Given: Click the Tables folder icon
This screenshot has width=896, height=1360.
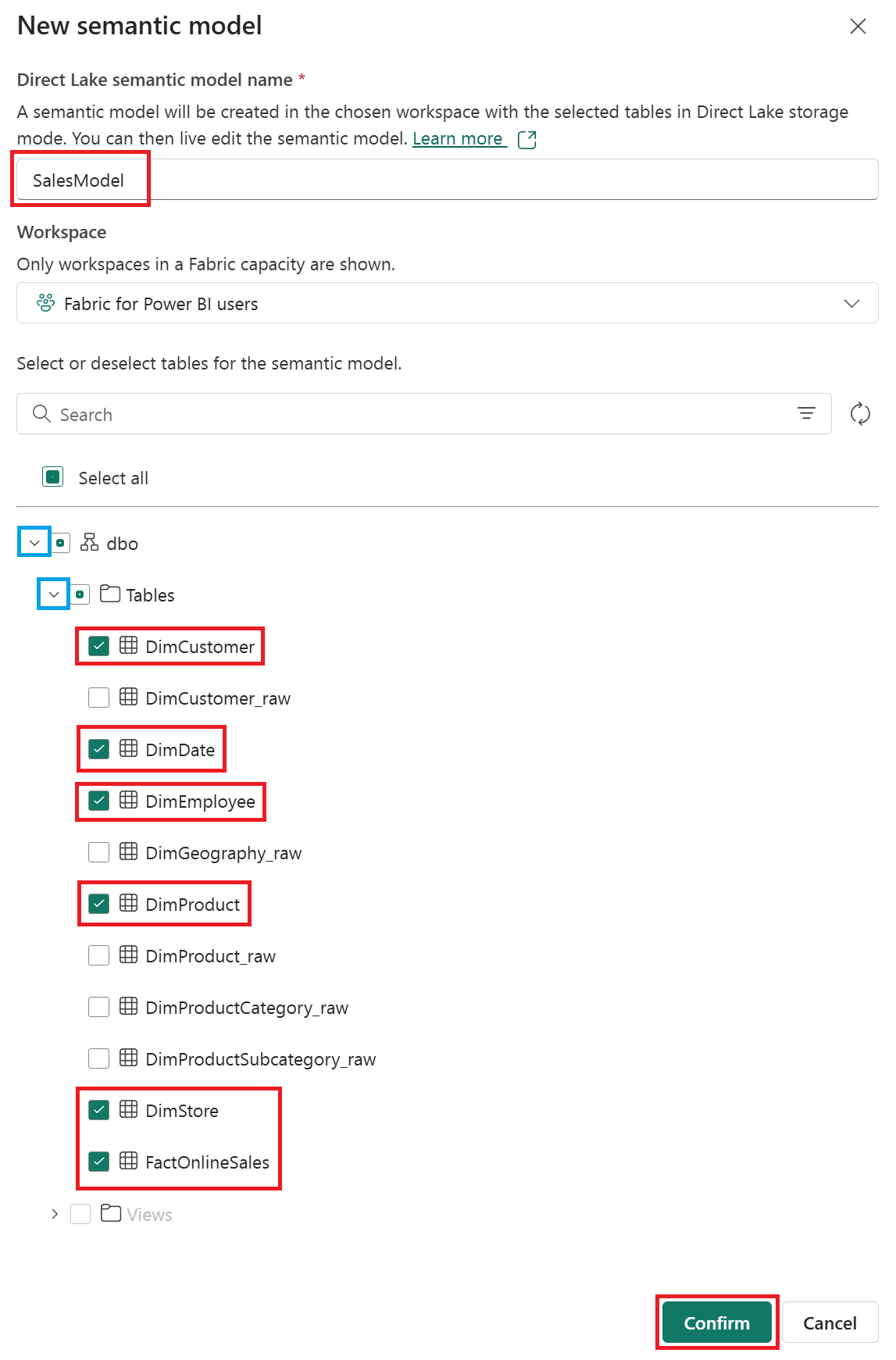Looking at the screenshot, I should 110,594.
